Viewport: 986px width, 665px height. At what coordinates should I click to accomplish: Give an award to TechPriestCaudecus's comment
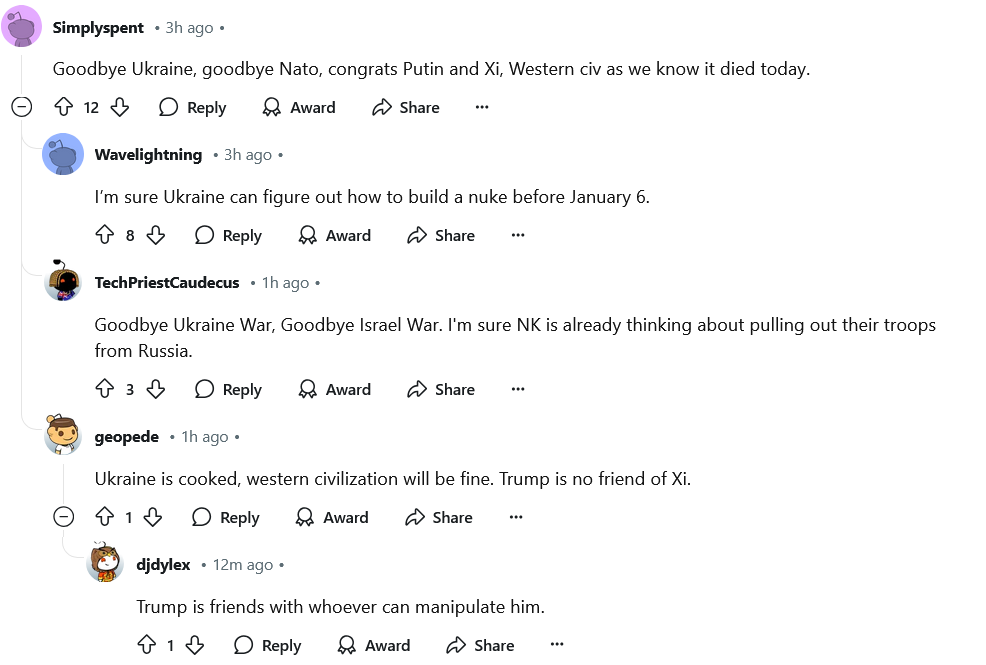[x=334, y=389]
